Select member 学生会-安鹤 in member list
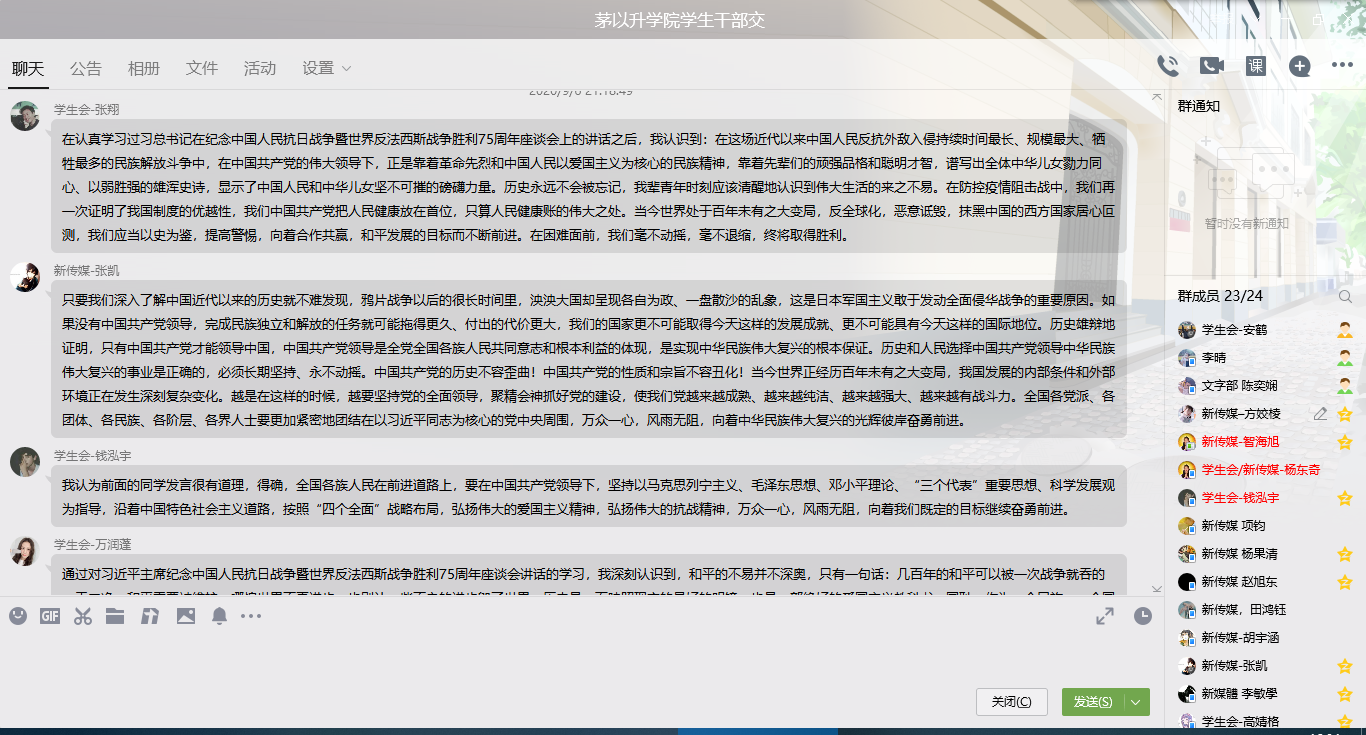Screen dimensions: 1366x735 click(1234, 330)
